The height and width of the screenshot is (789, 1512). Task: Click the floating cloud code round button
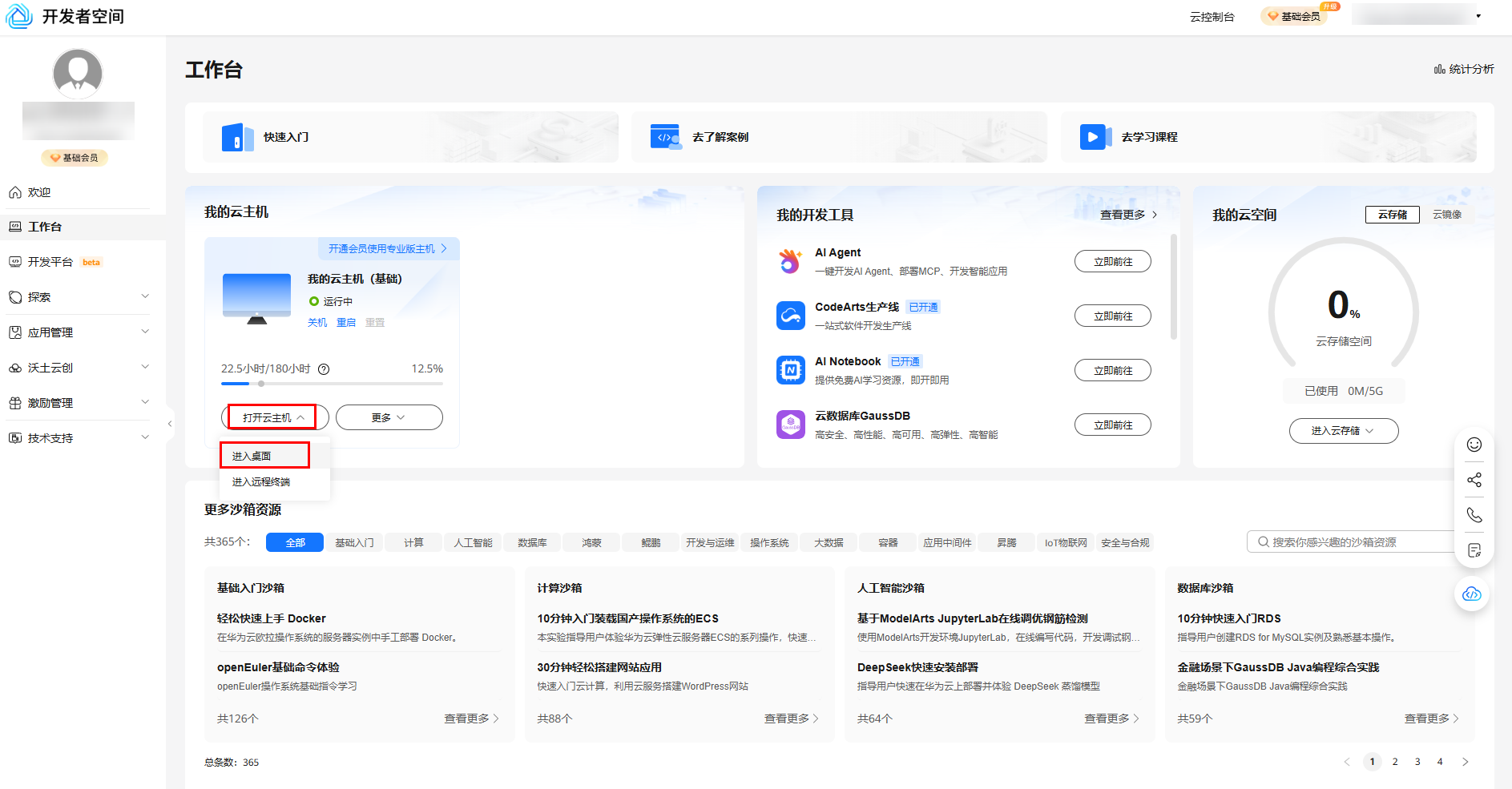[x=1472, y=594]
